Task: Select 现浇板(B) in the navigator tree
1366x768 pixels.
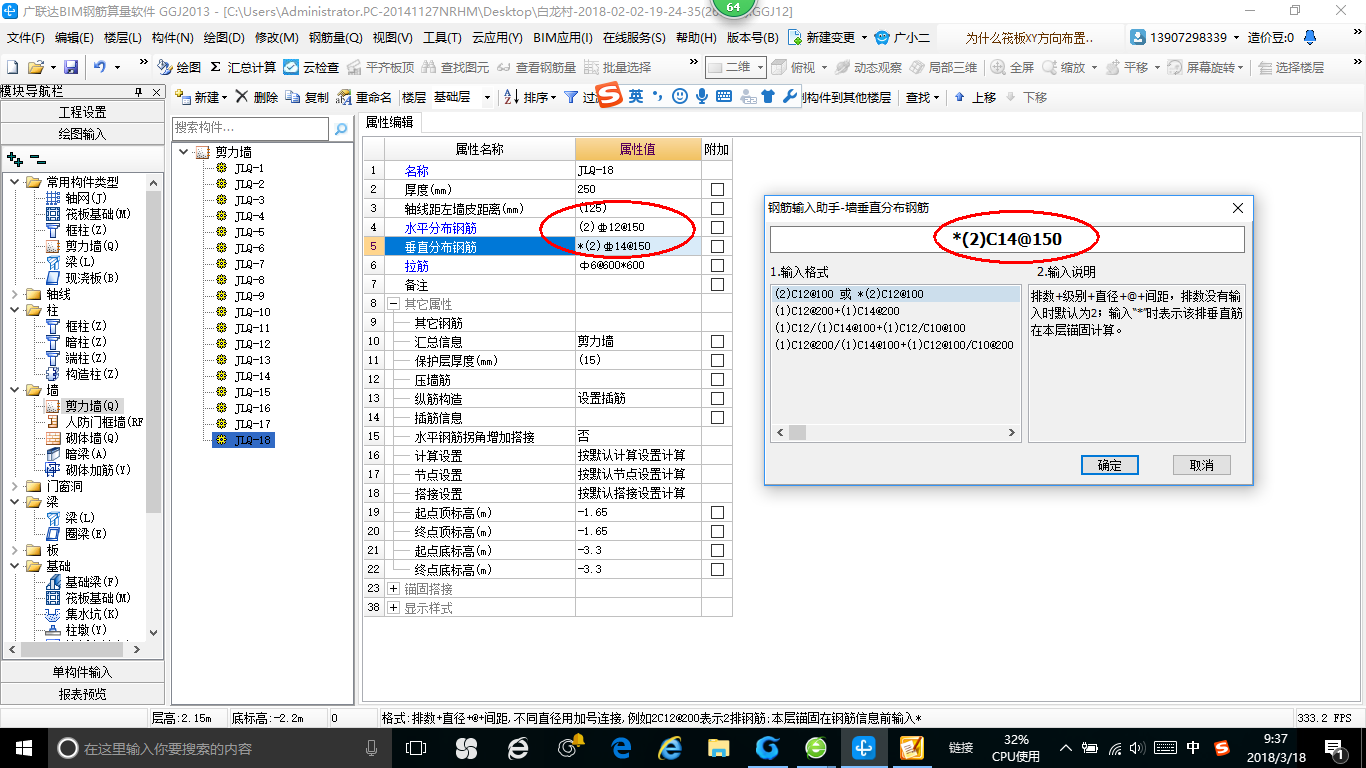Action: (83, 278)
